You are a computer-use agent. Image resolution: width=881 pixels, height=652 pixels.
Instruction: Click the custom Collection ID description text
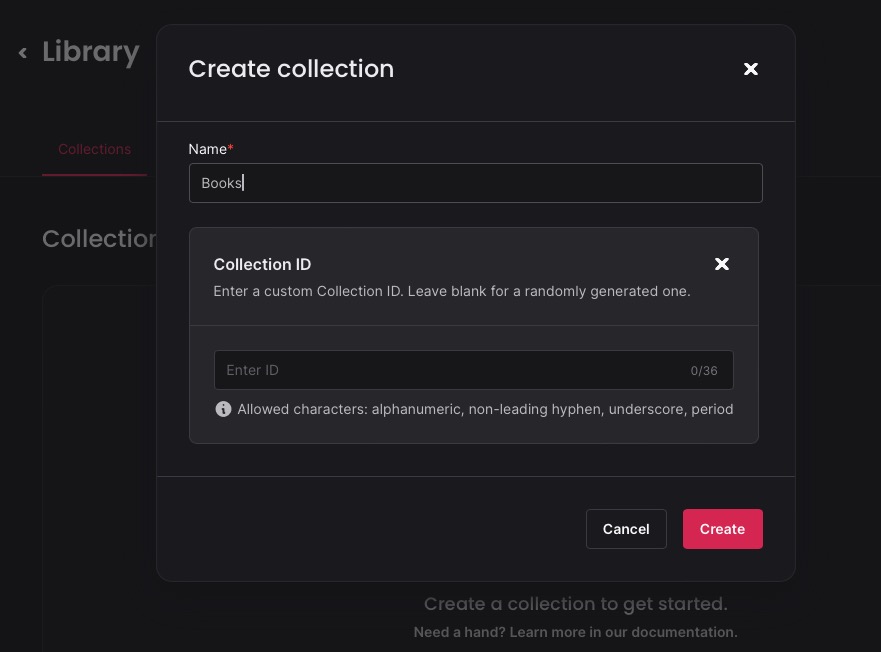click(451, 291)
